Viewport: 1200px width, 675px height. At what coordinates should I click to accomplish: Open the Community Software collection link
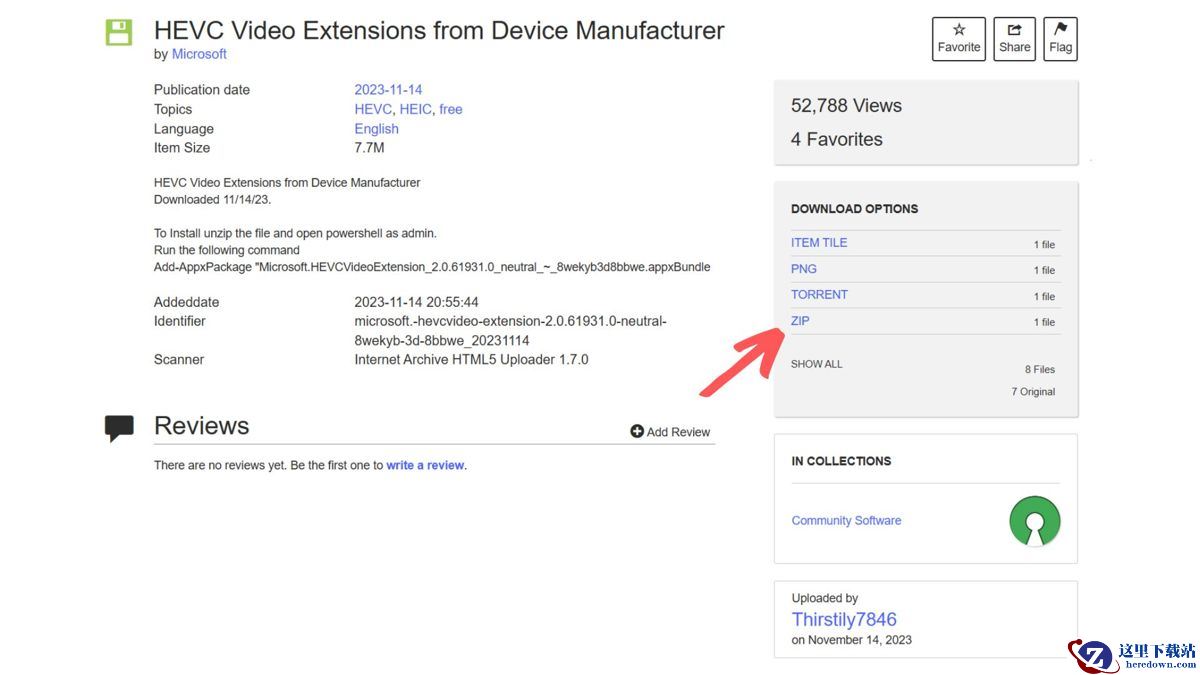tap(846, 521)
